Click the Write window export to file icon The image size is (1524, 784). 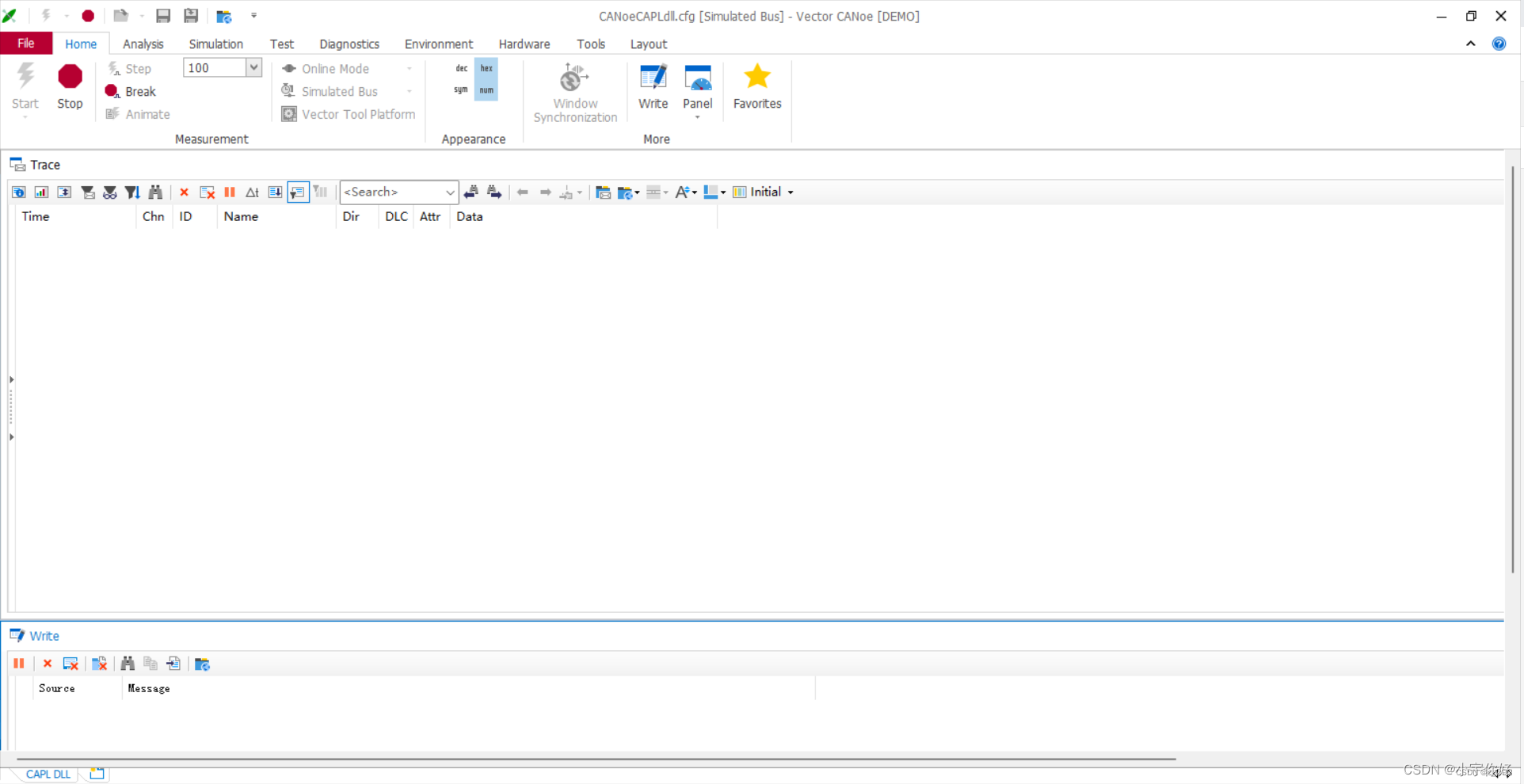click(173, 664)
